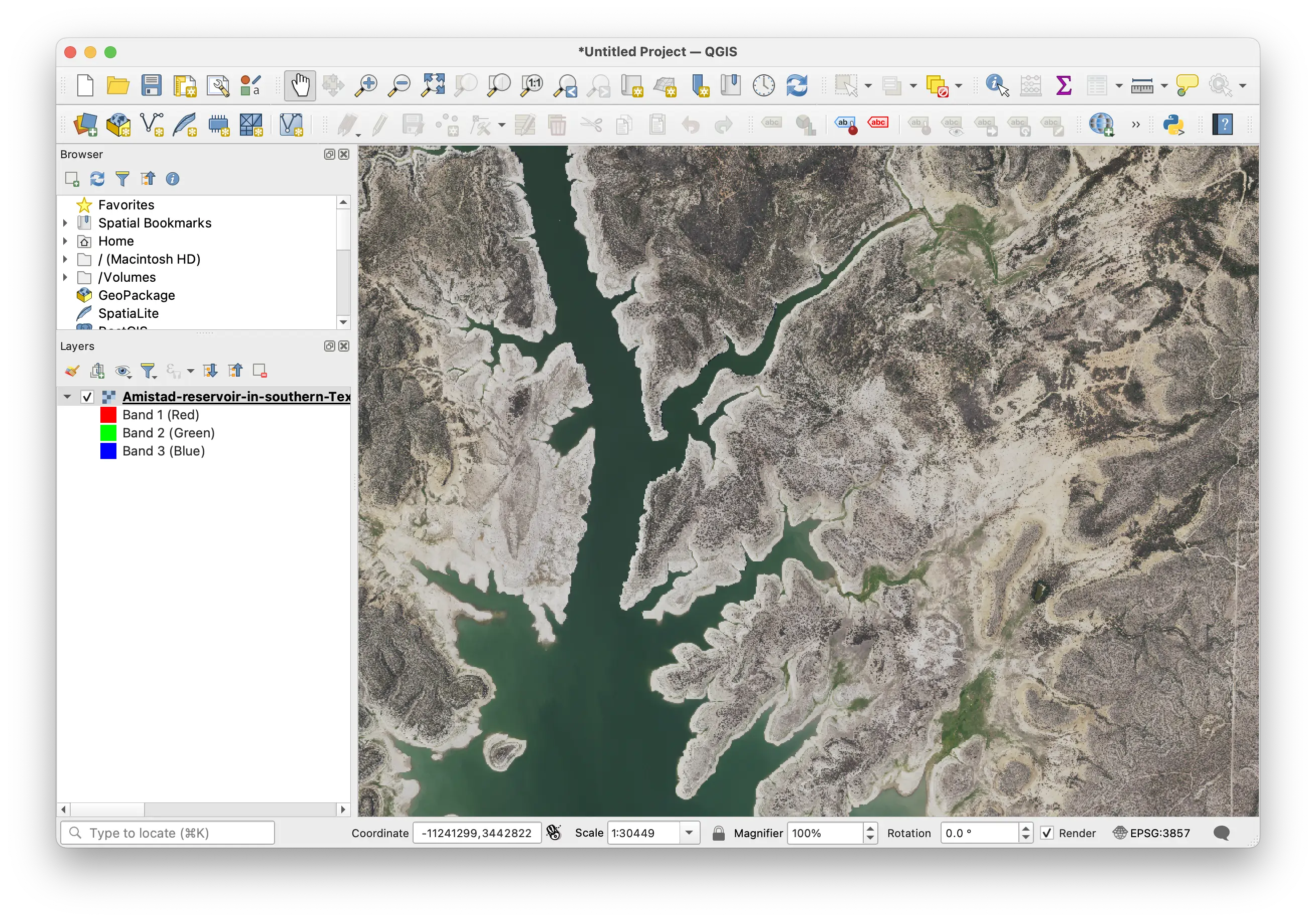Screen dimensions: 1316x922
Task: Select Favorites in the Browser tree
Action: 126,205
